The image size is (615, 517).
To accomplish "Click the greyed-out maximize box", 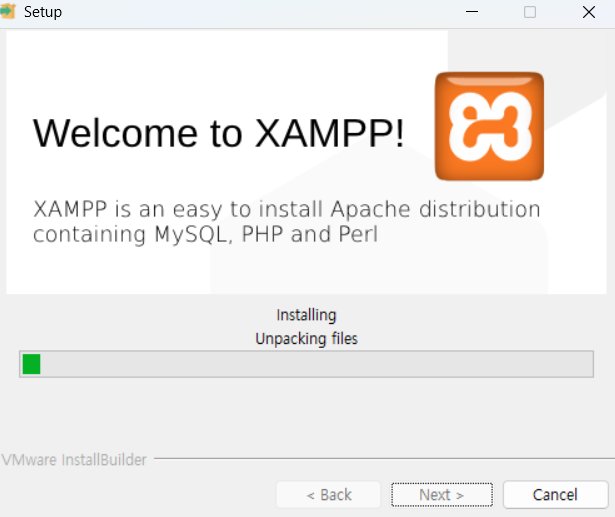I will tap(530, 12).
